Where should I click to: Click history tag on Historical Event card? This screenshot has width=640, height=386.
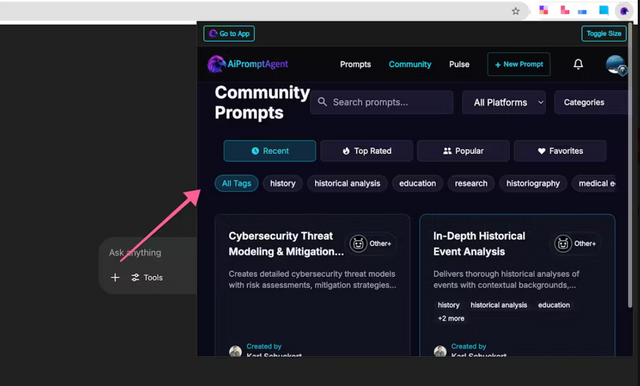coord(448,305)
